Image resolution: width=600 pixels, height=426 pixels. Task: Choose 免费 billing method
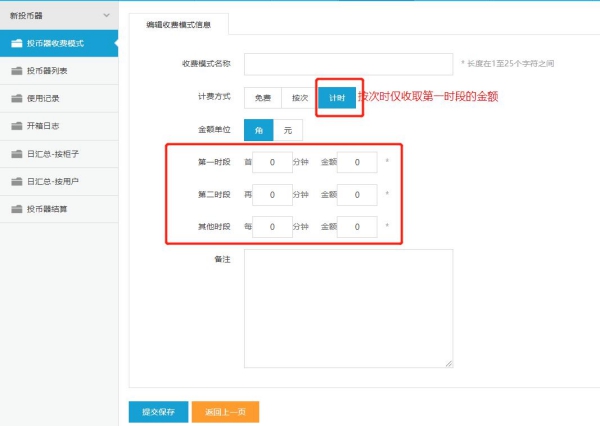click(x=263, y=98)
